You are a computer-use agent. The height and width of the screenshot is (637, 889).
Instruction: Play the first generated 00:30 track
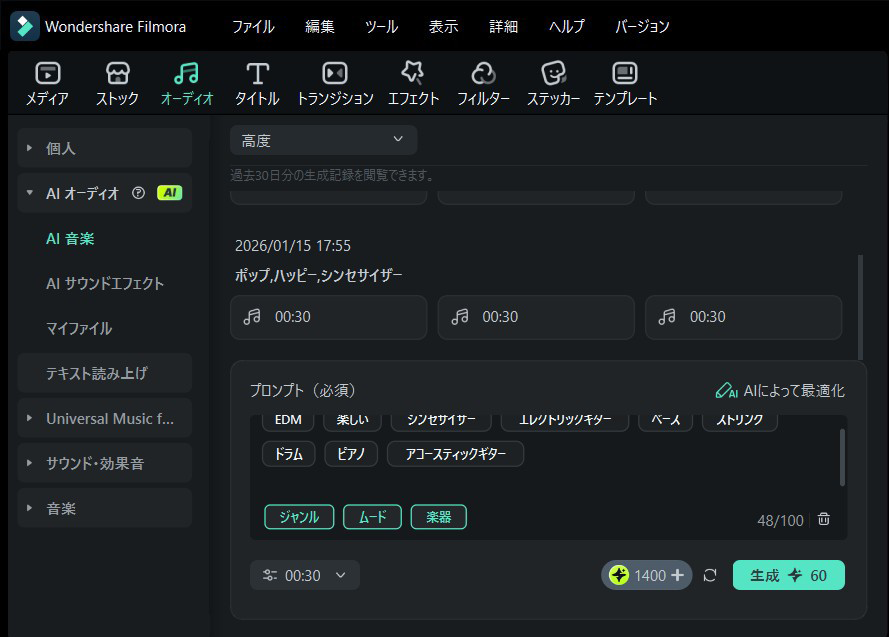pyautogui.click(x=328, y=316)
